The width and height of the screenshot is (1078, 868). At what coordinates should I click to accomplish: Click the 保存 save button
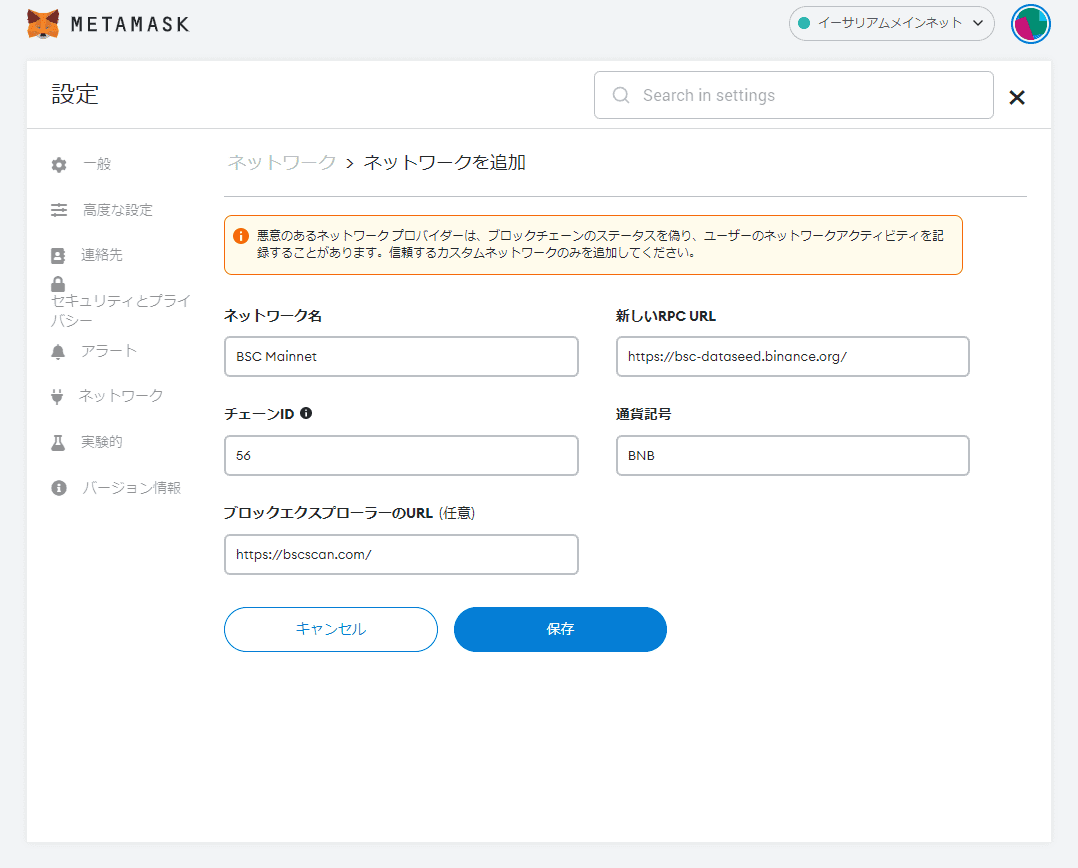click(560, 630)
